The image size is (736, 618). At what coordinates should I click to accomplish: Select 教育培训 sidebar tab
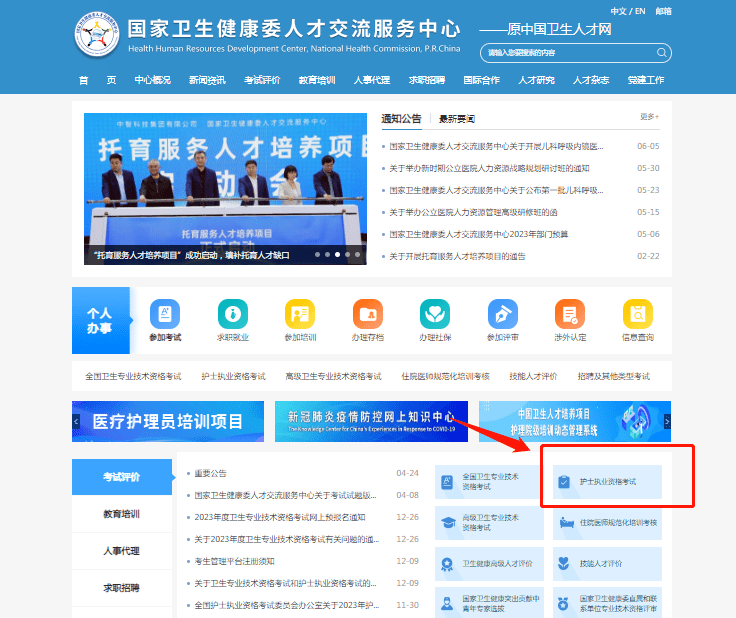[x=122, y=514]
